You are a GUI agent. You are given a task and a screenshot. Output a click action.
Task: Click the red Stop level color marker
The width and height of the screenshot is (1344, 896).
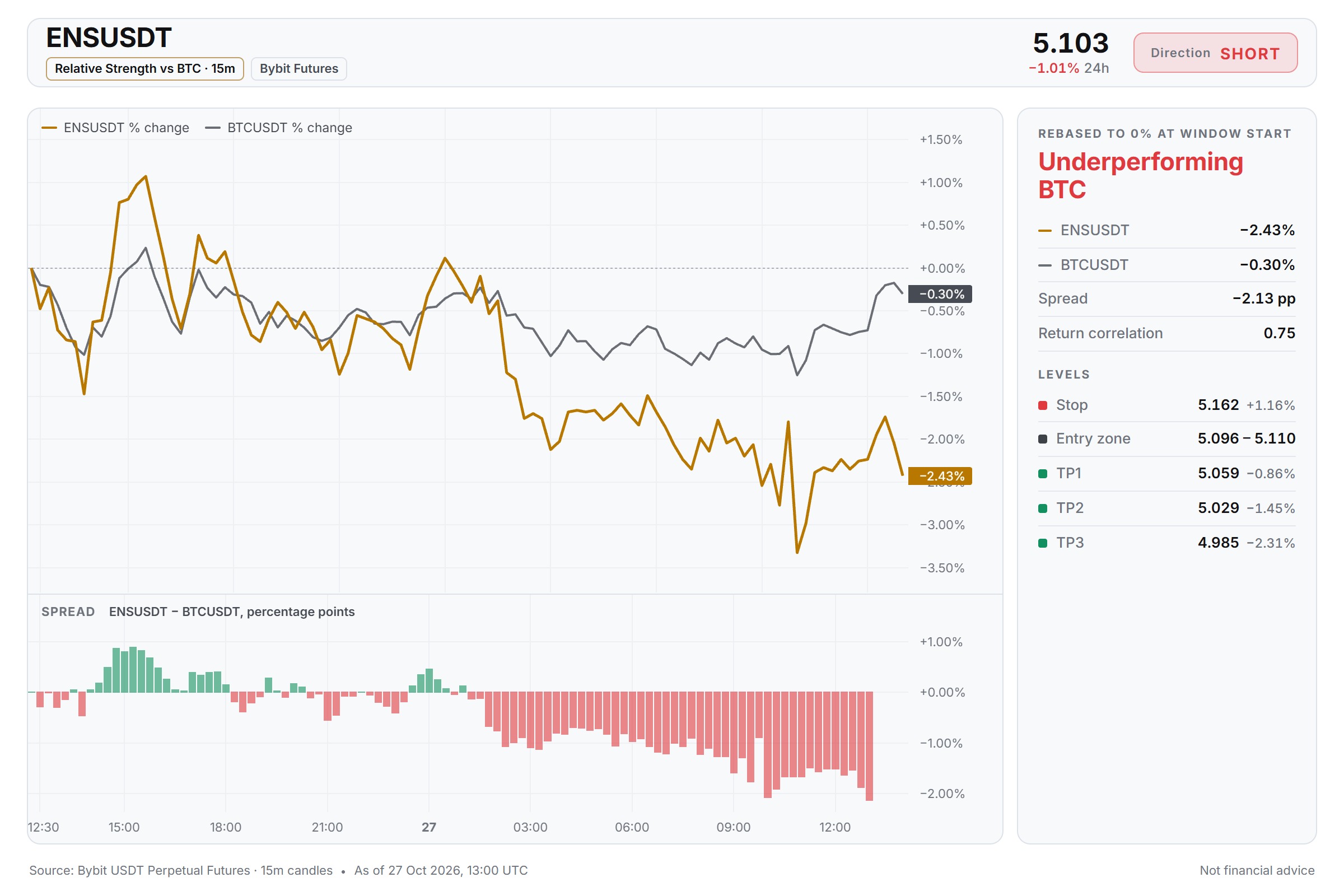pyautogui.click(x=1042, y=405)
